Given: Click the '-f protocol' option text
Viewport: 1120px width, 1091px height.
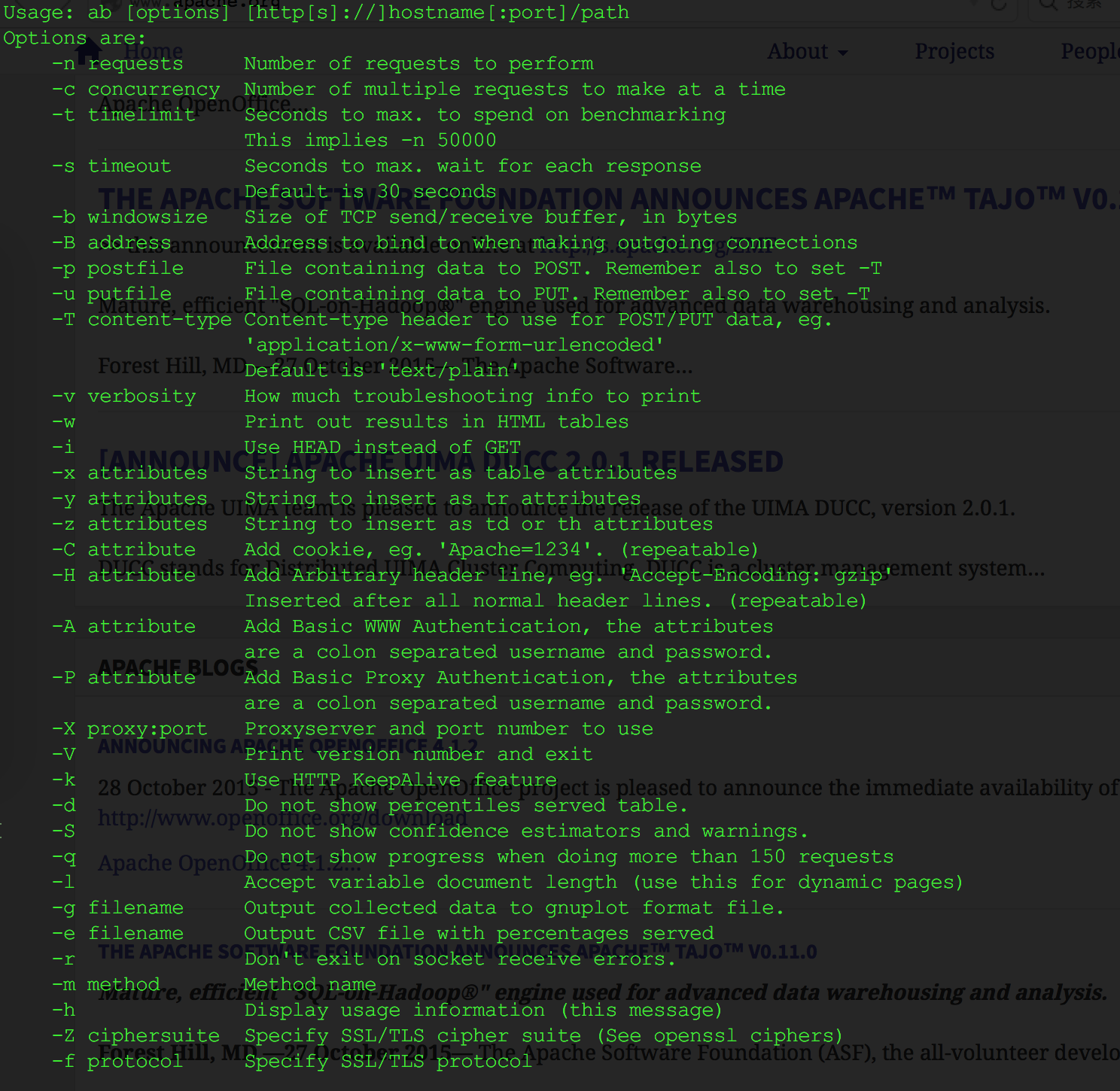Looking at the screenshot, I should point(117,1062).
